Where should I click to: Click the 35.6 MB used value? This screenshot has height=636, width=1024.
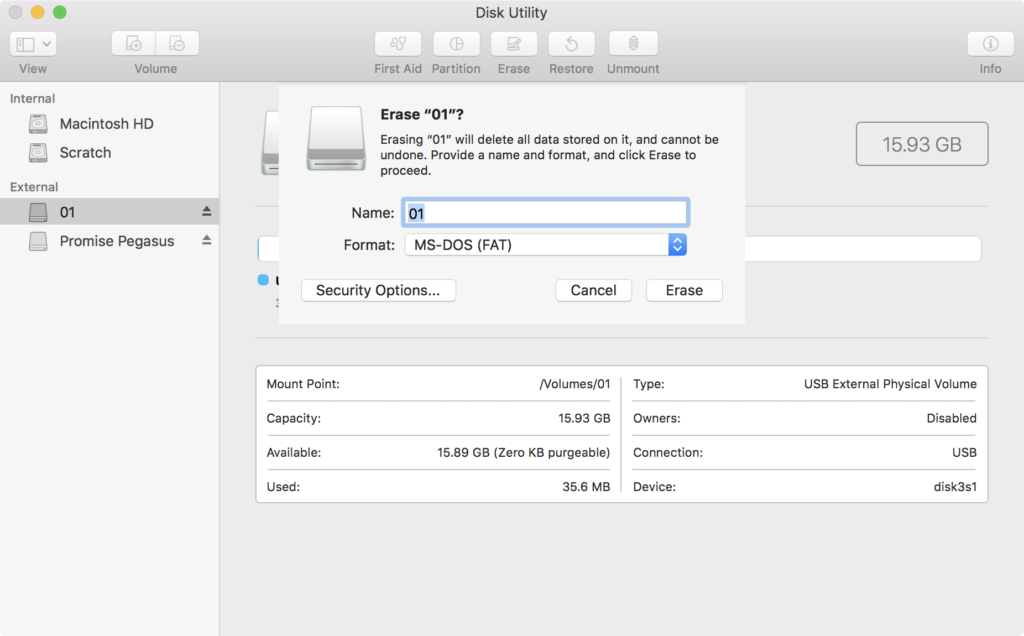(586, 486)
